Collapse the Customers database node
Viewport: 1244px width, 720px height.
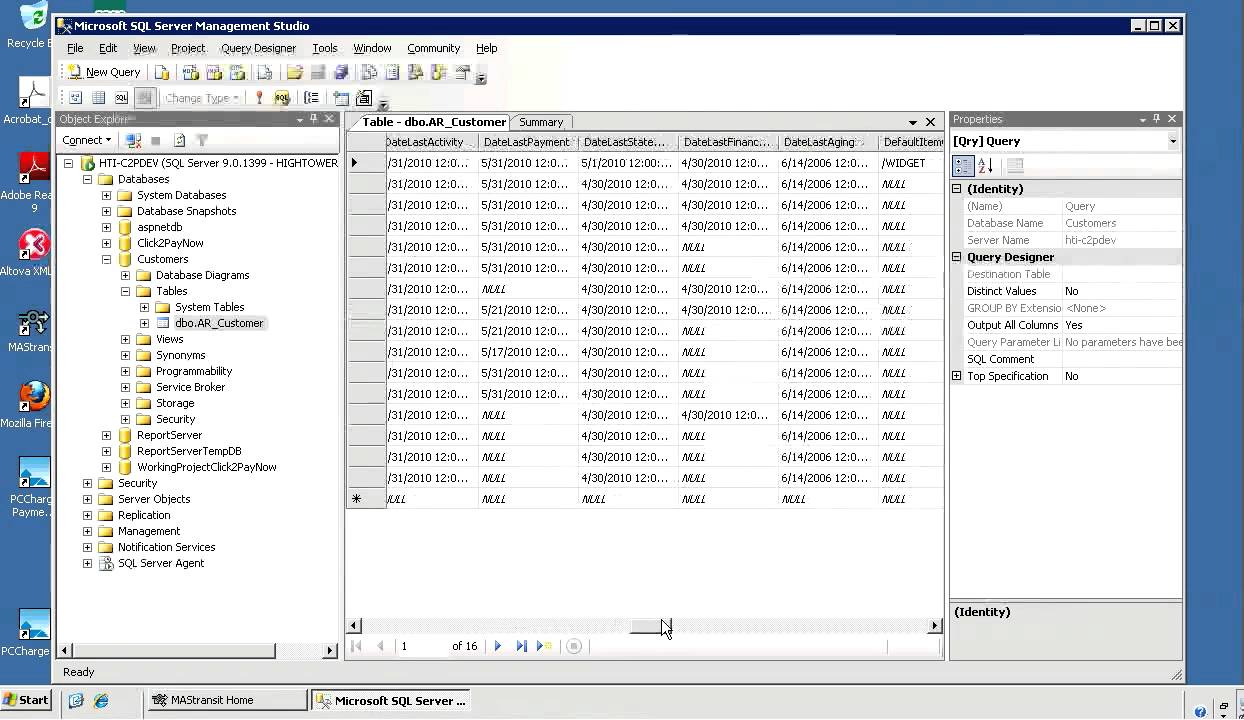106,259
